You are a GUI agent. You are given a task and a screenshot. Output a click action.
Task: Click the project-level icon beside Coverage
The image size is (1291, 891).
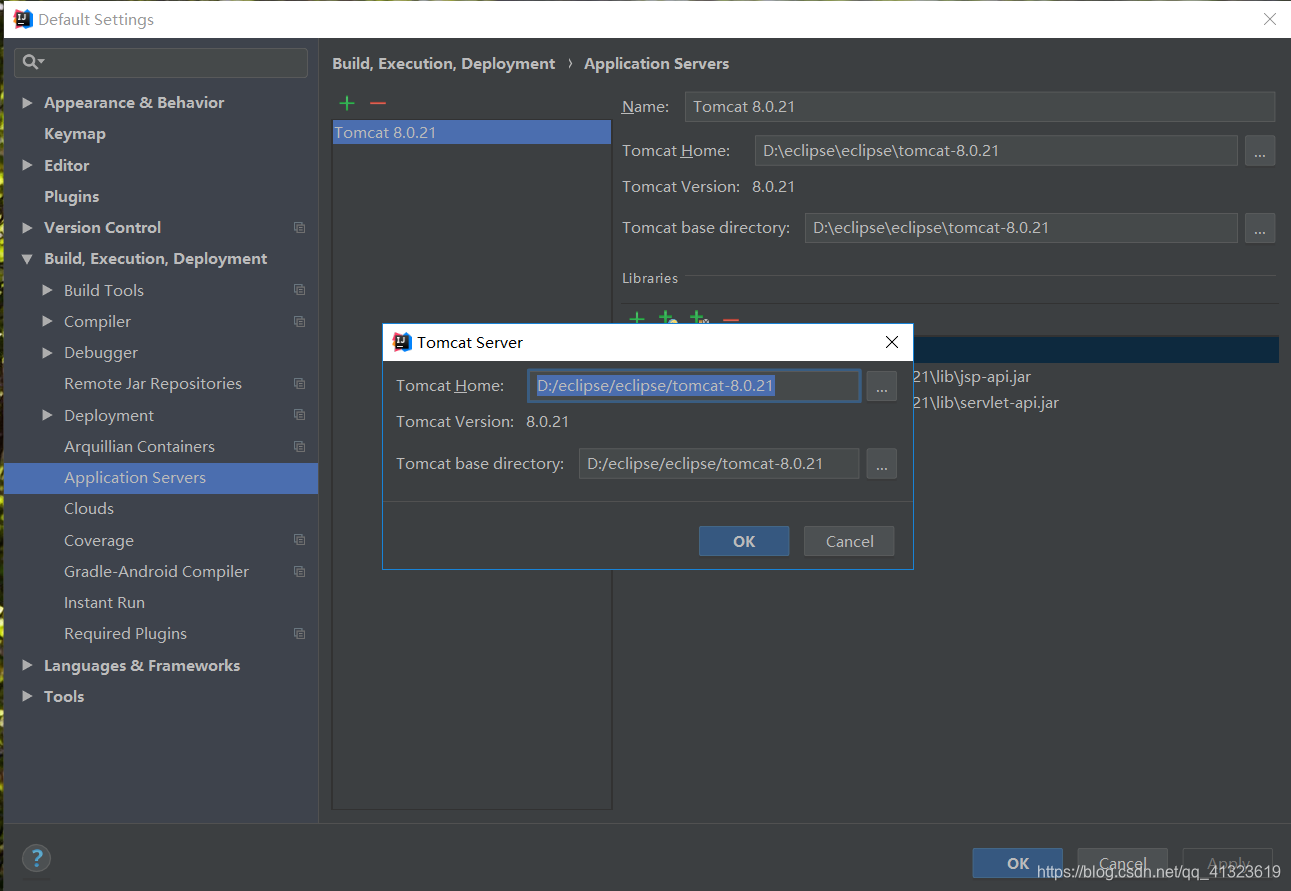[299, 540]
